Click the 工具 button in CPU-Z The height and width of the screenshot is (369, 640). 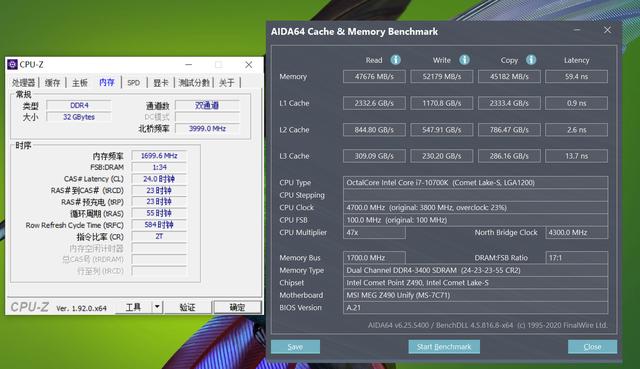133,307
